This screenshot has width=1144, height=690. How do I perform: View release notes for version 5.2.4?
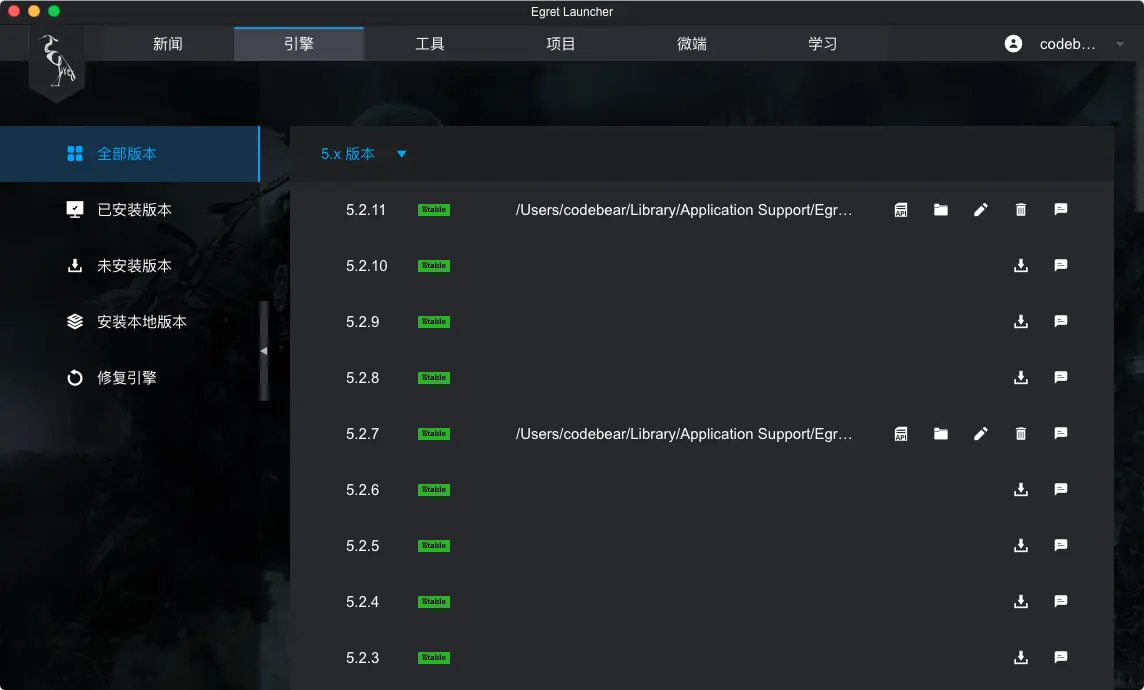[1061, 602]
